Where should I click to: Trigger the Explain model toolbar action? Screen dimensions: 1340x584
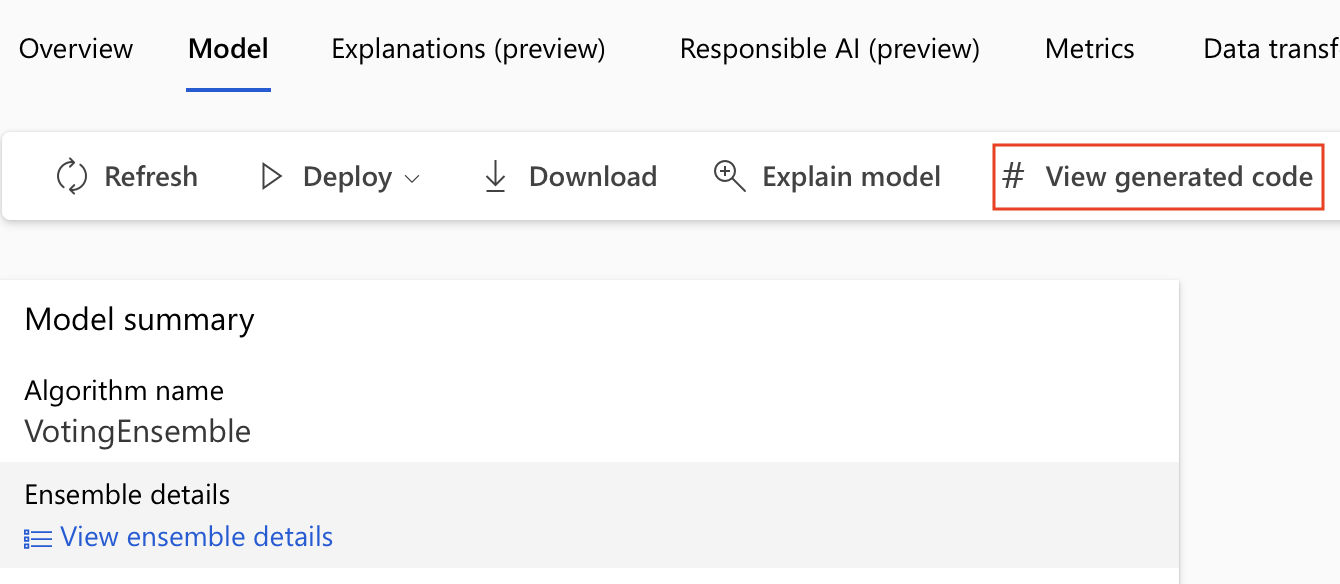[851, 176]
